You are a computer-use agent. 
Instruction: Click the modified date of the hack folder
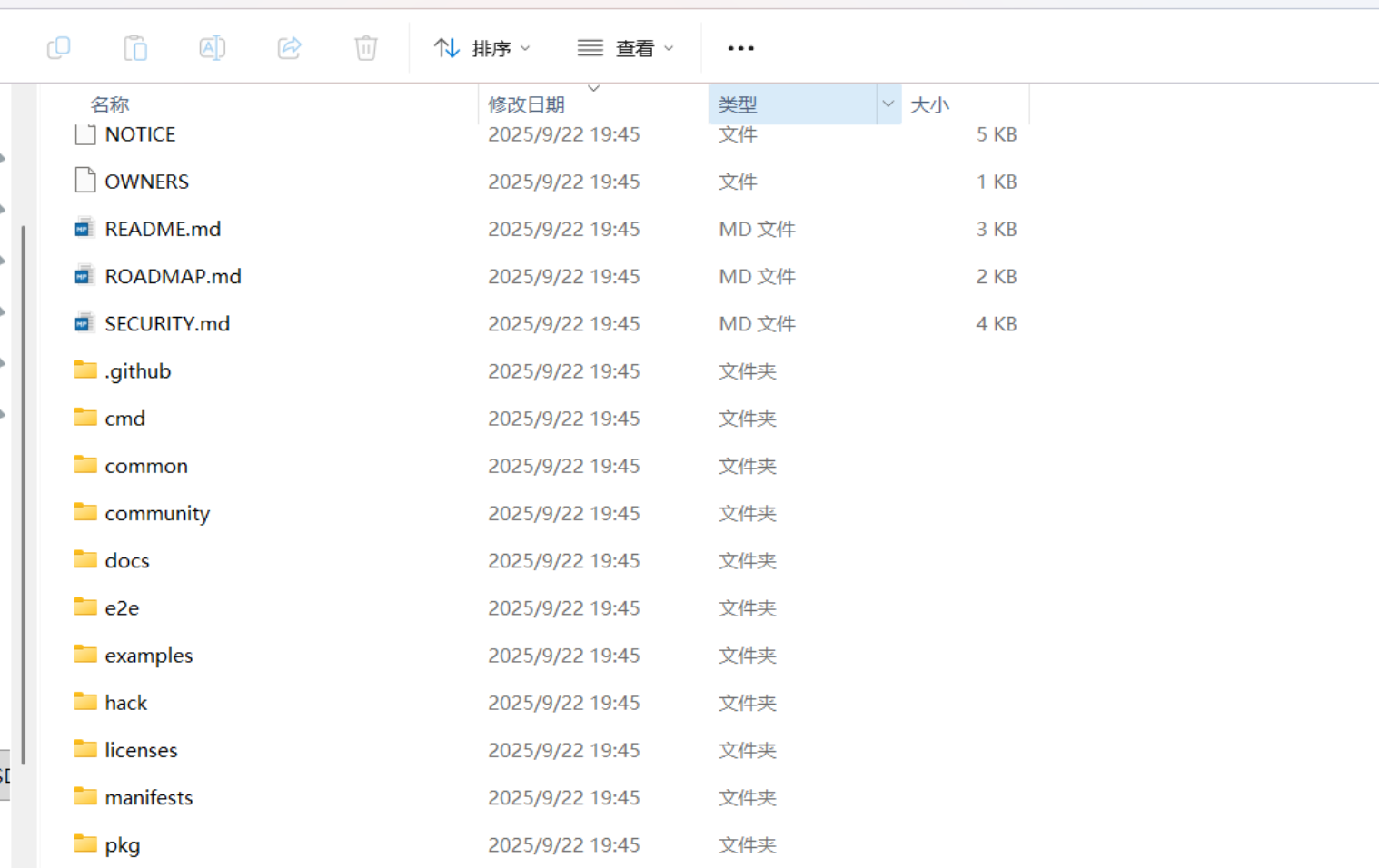(564, 703)
